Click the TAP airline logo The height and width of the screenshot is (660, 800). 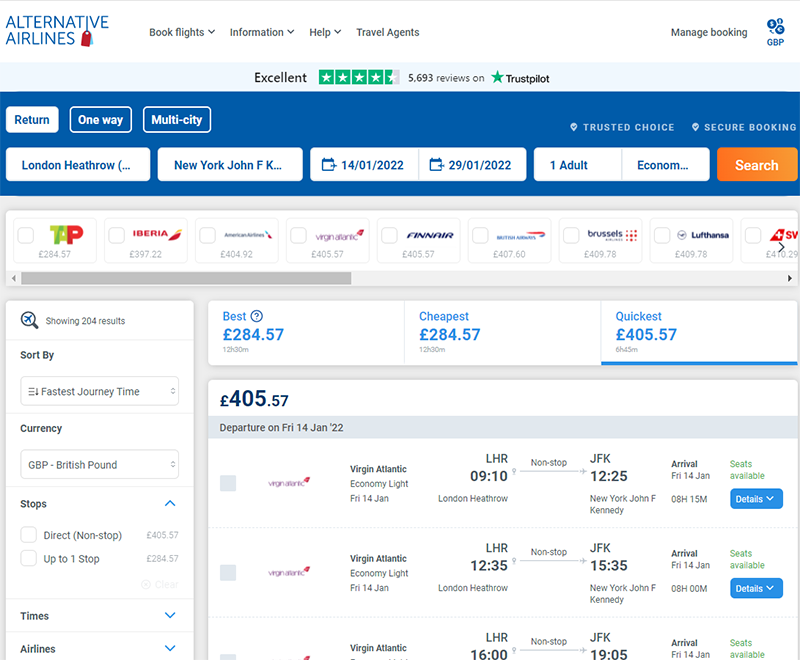66,235
